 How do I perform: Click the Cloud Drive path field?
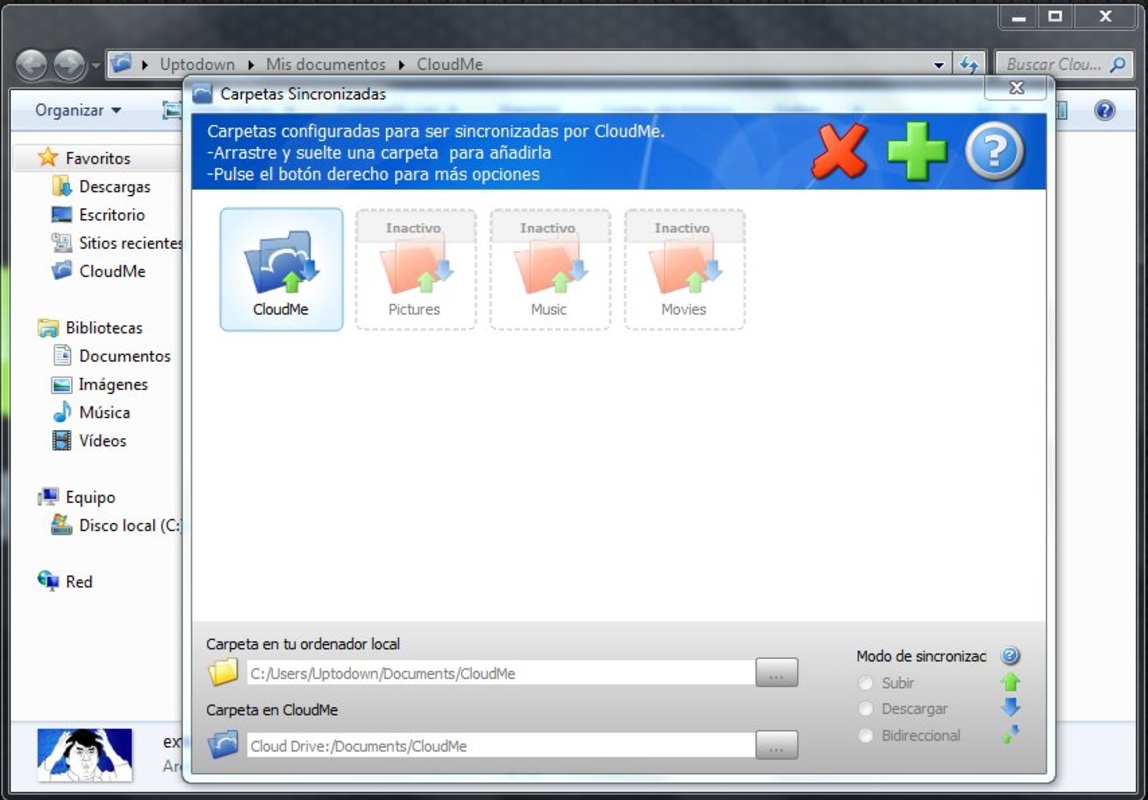click(501, 746)
